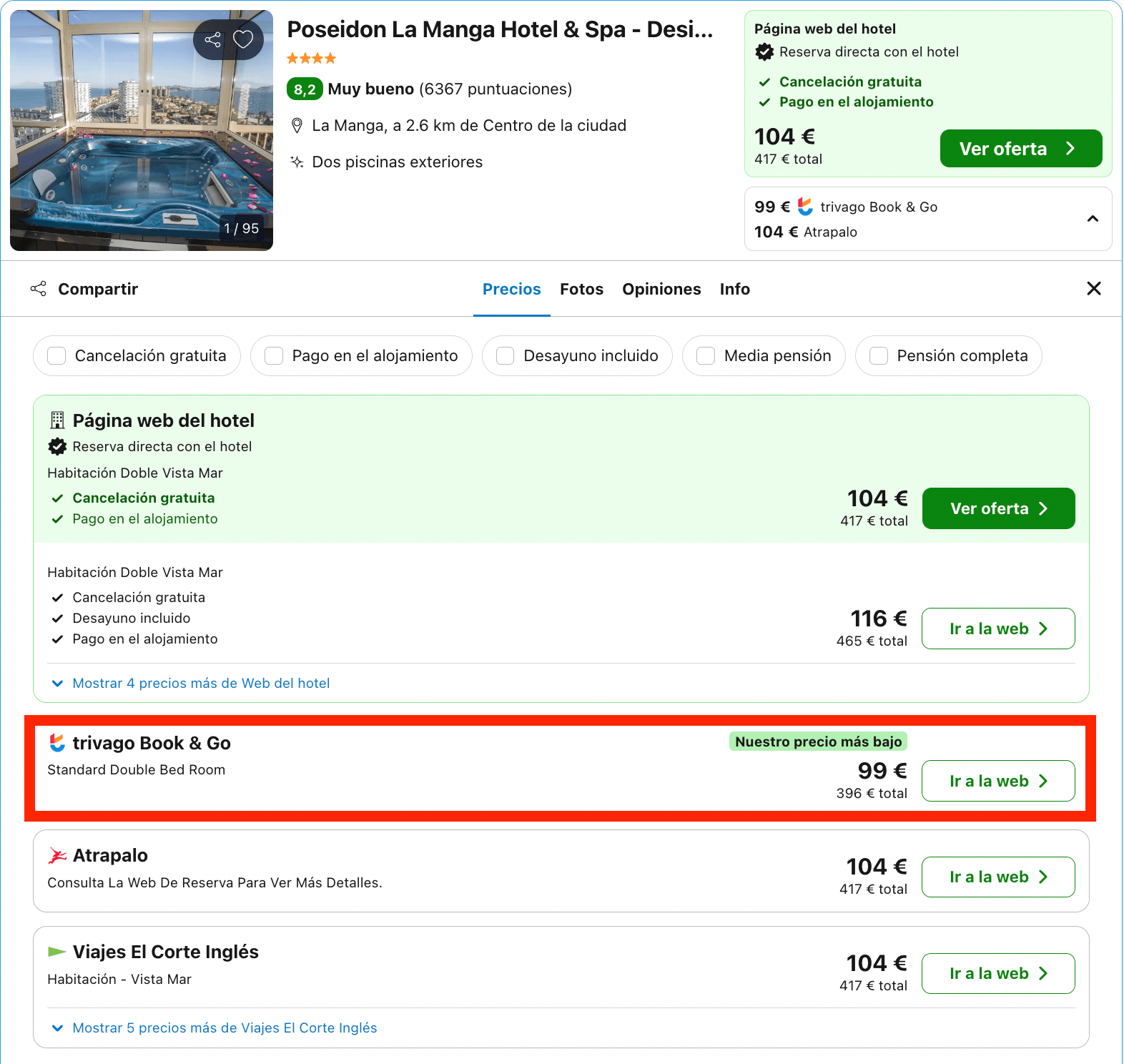Click 465 € total price text
The width and height of the screenshot is (1124, 1064).
coord(872,641)
